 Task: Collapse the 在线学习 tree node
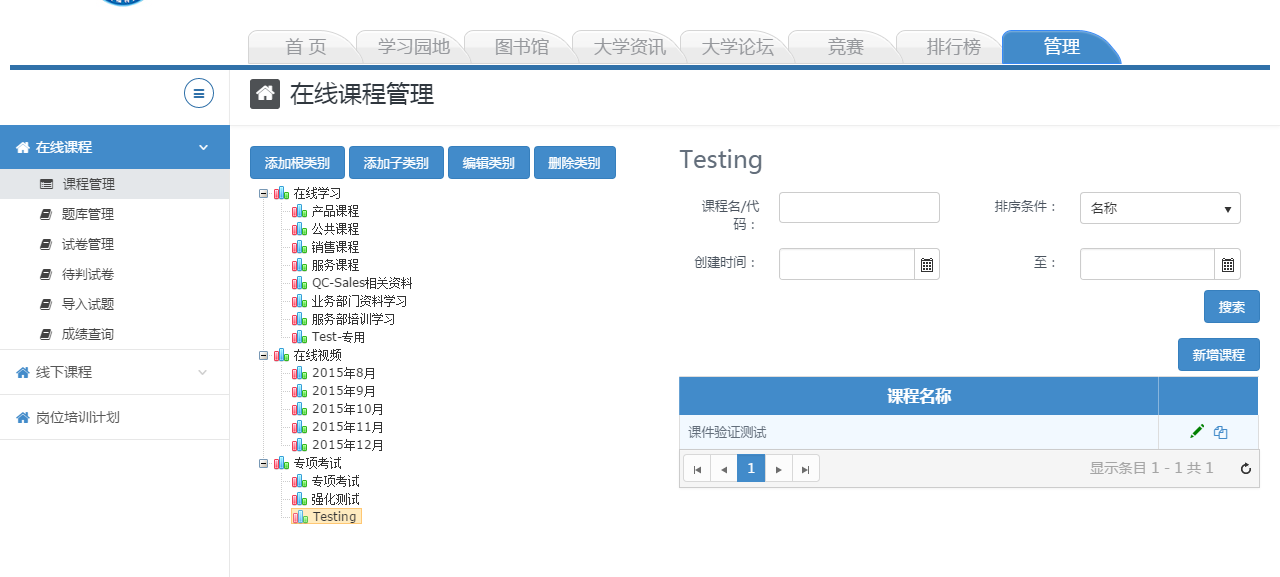[264, 193]
